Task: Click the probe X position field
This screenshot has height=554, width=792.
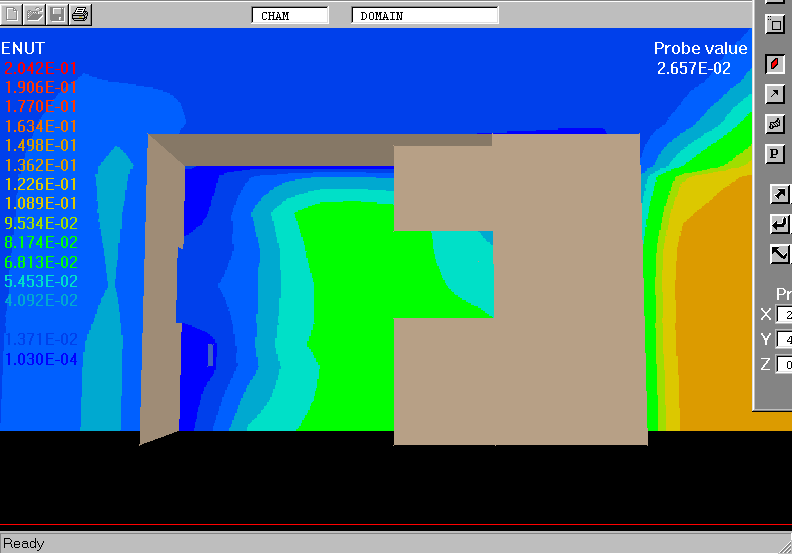Action: point(784,315)
